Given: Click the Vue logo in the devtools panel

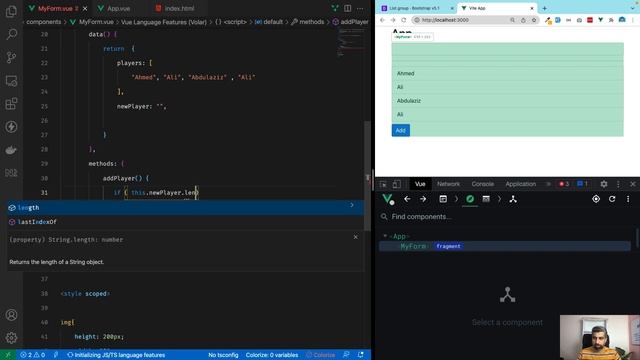Looking at the screenshot, I should [x=387, y=199].
